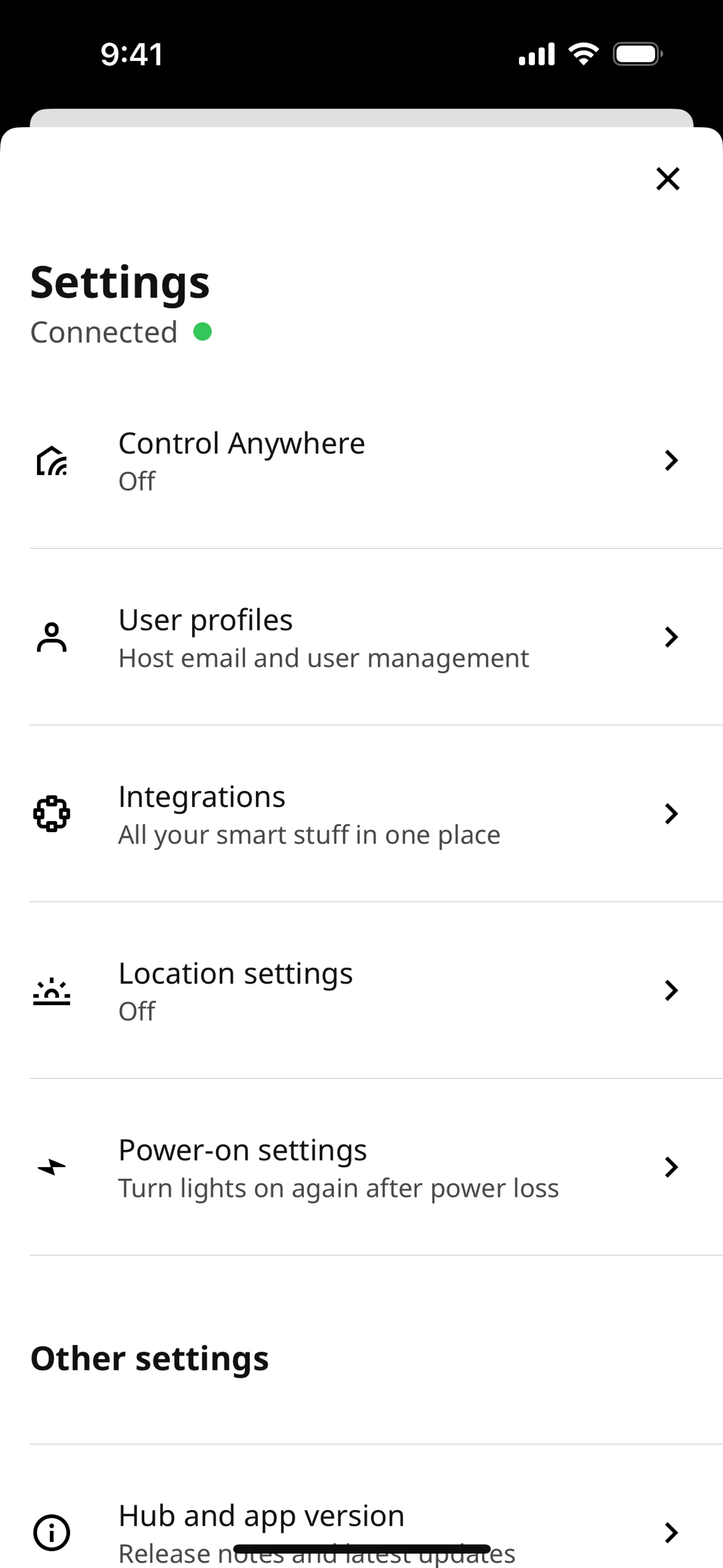Select Turn lights on again after power loss
The height and width of the screenshot is (1568, 723).
(339, 1188)
